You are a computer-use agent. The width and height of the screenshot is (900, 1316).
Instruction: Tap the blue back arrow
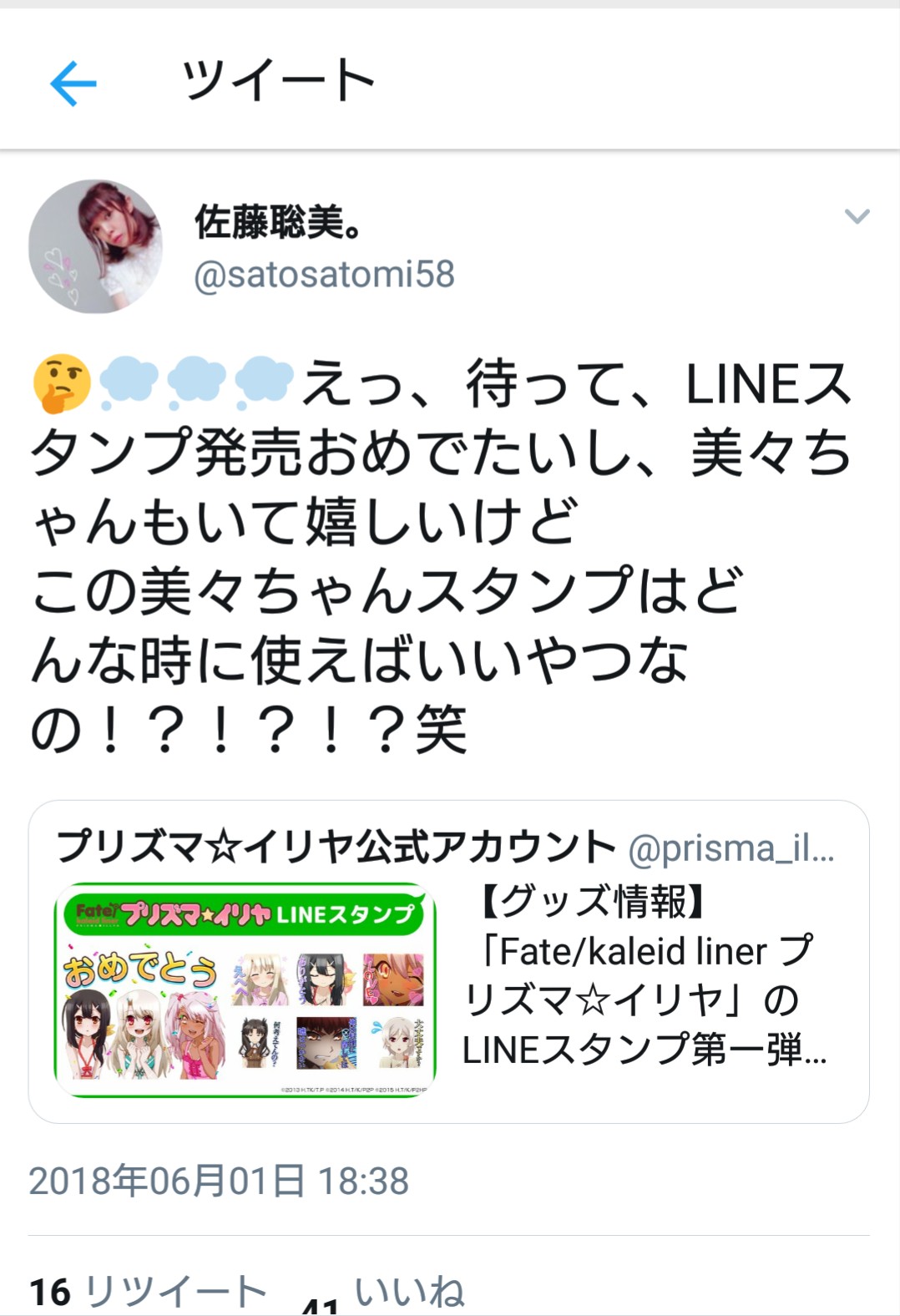pos(73,83)
